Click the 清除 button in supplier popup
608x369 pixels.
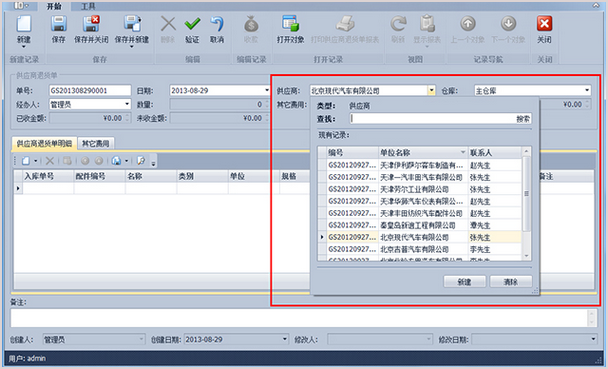coord(511,282)
